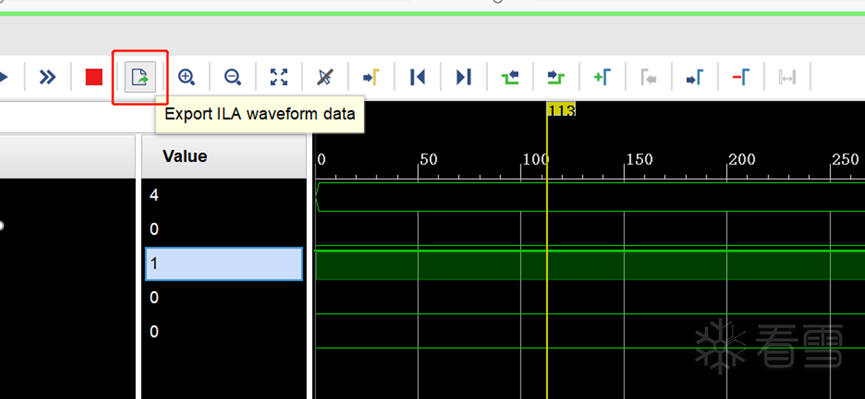Go to previous marker (grayed arrow)
This screenshot has height=399, width=865.
click(648, 77)
